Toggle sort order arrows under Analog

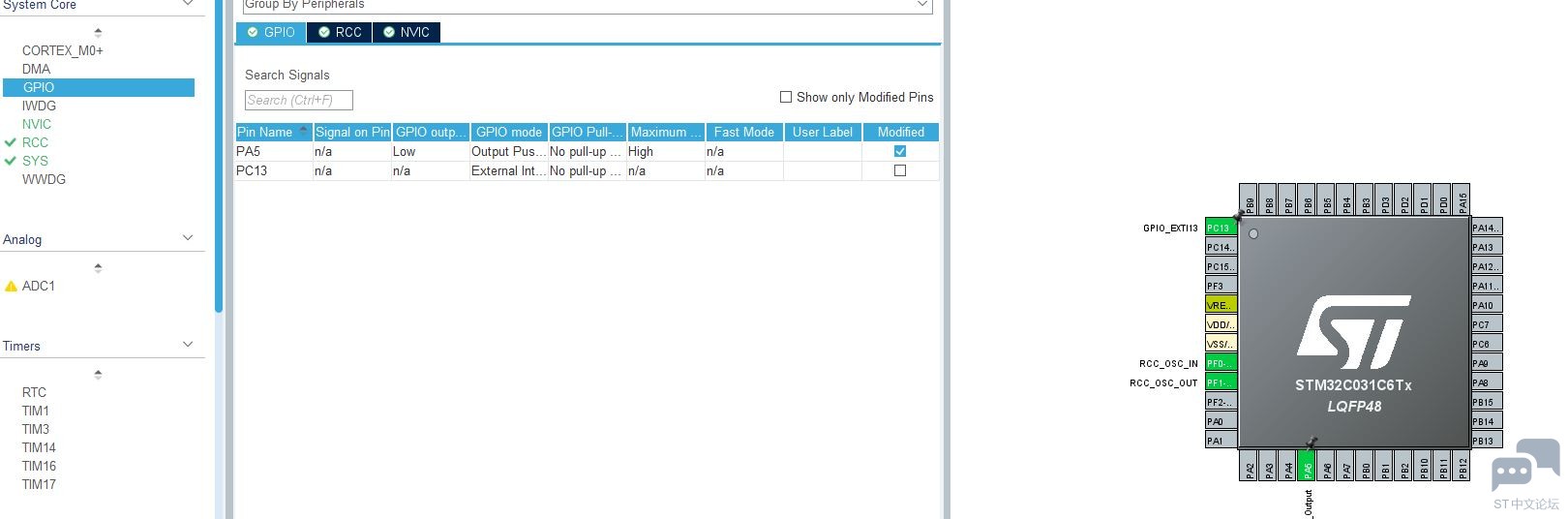point(98,267)
